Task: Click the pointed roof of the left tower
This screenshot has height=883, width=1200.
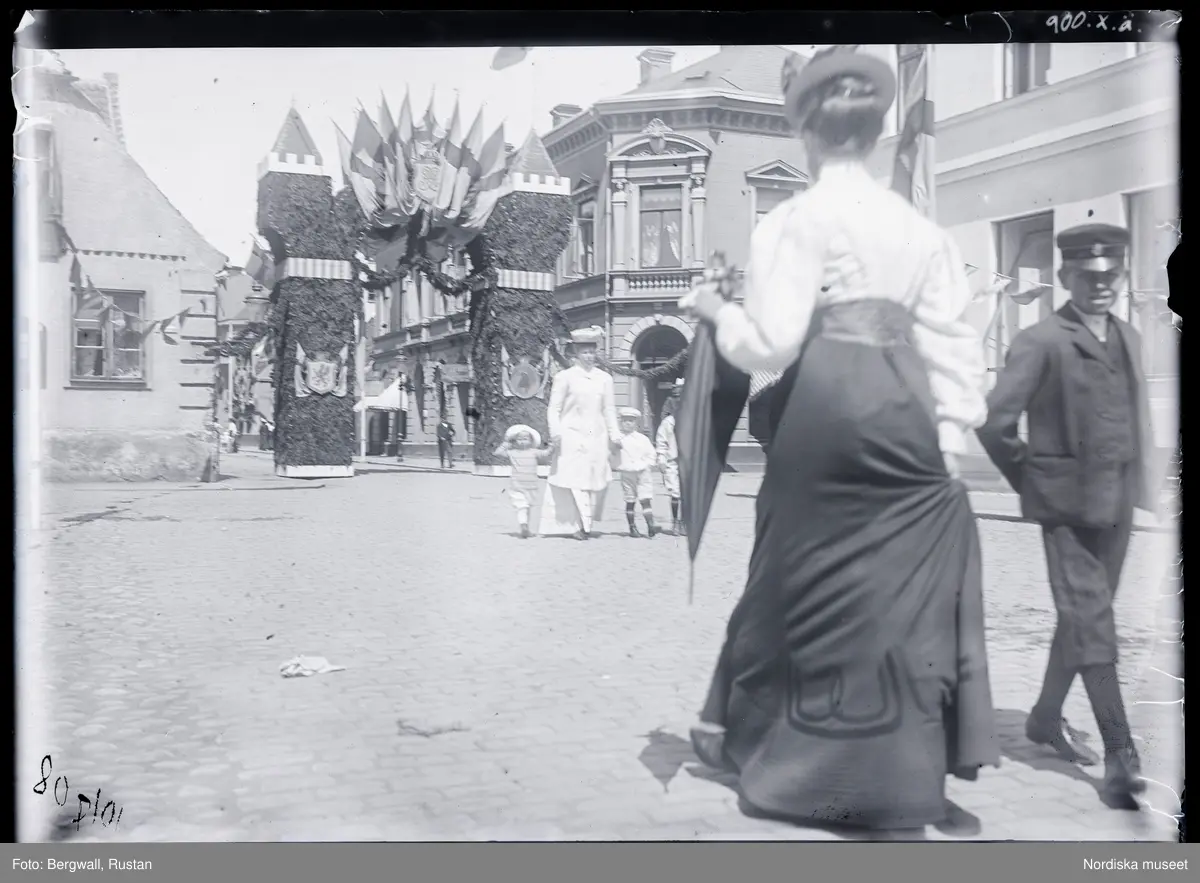Action: click(x=295, y=133)
